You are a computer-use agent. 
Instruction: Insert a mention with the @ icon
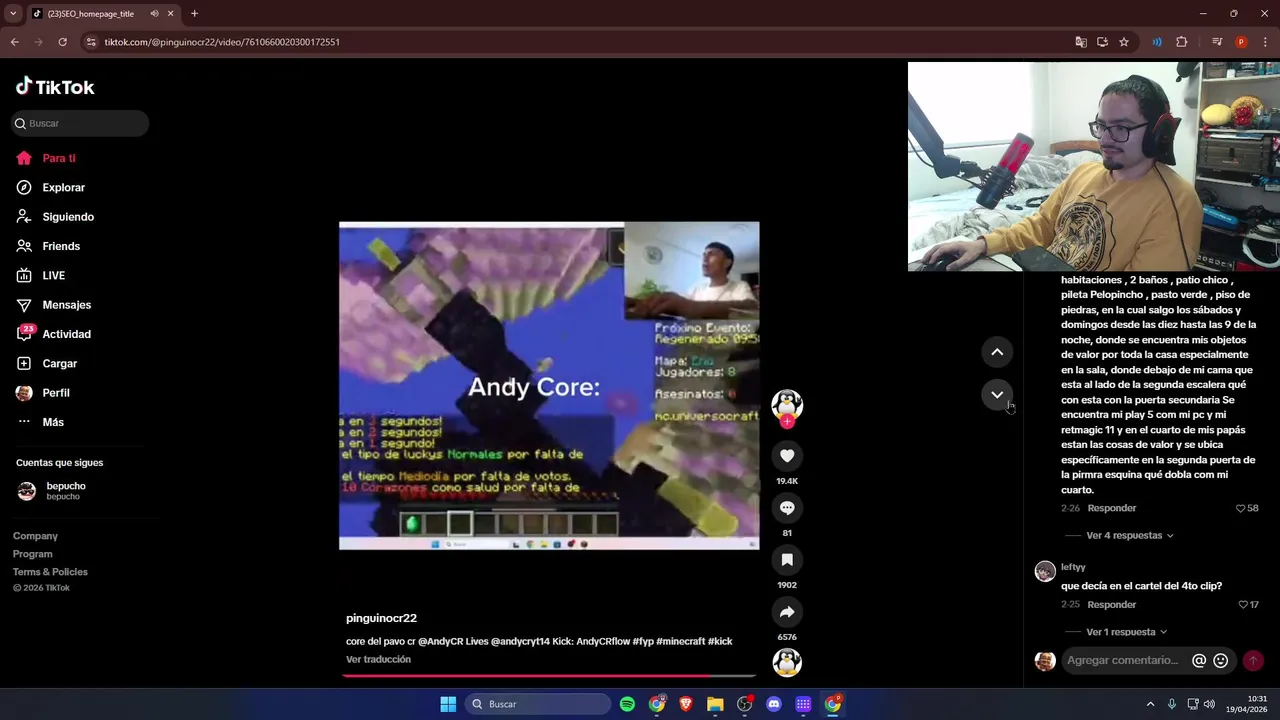pyautogui.click(x=1199, y=660)
